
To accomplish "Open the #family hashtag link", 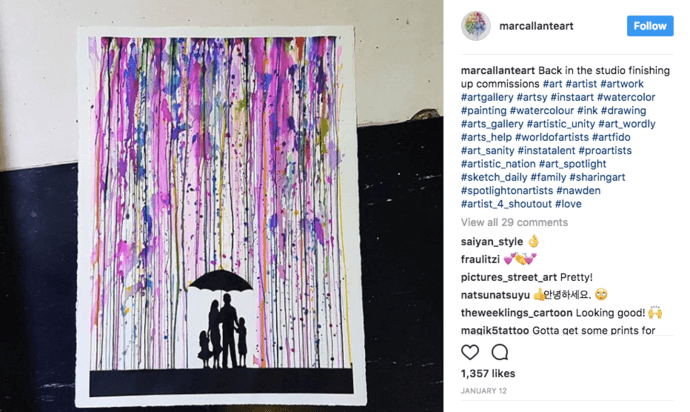I will (x=548, y=177).
